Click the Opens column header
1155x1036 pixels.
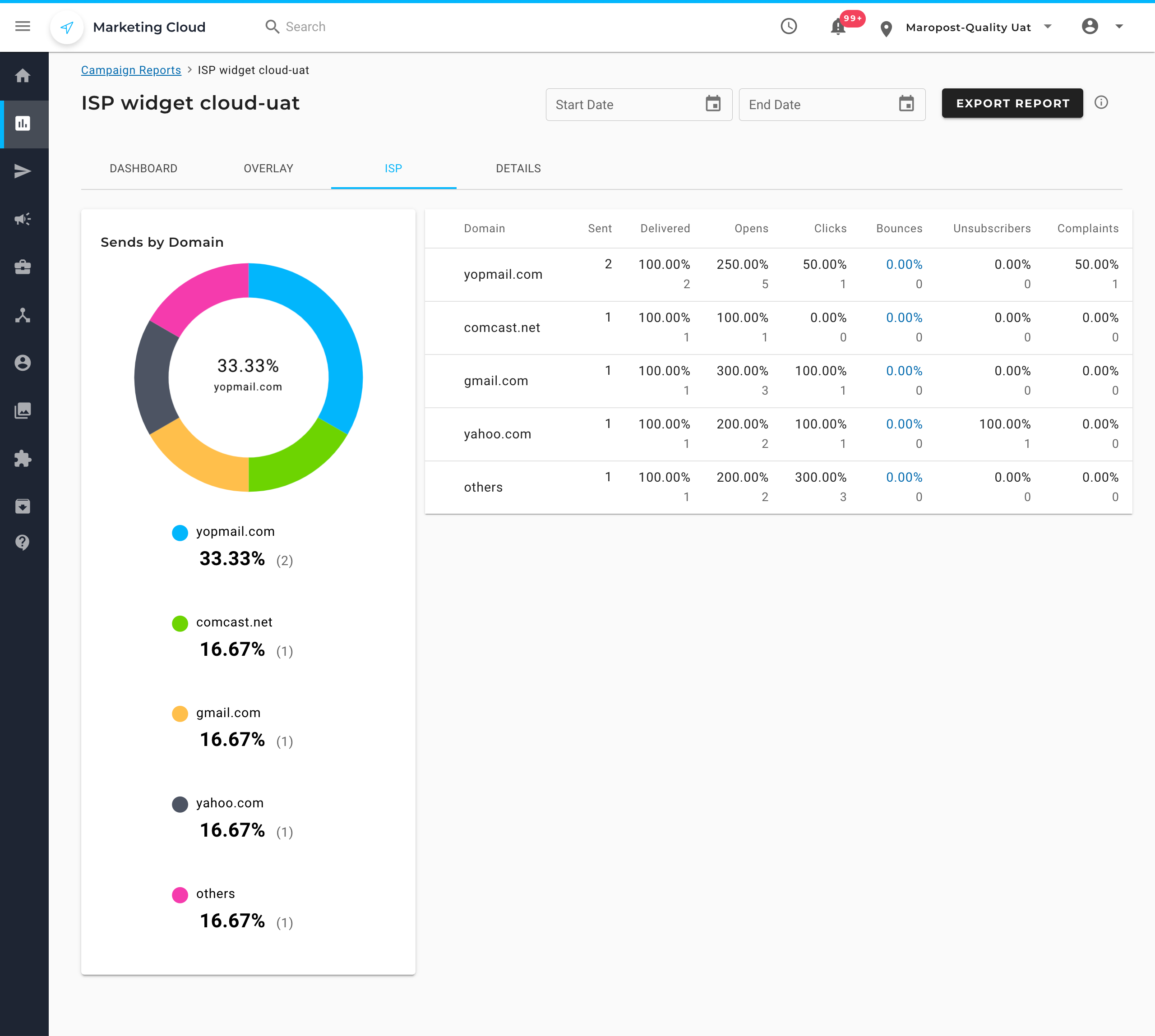click(751, 228)
